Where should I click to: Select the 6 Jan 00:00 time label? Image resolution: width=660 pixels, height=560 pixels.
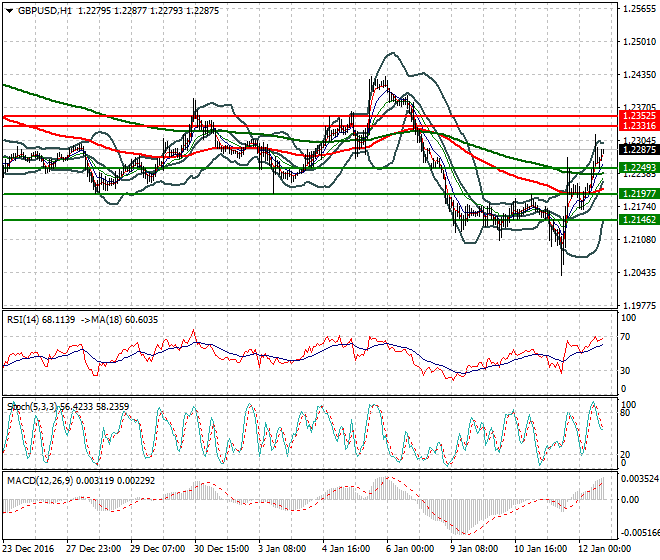coord(410,549)
